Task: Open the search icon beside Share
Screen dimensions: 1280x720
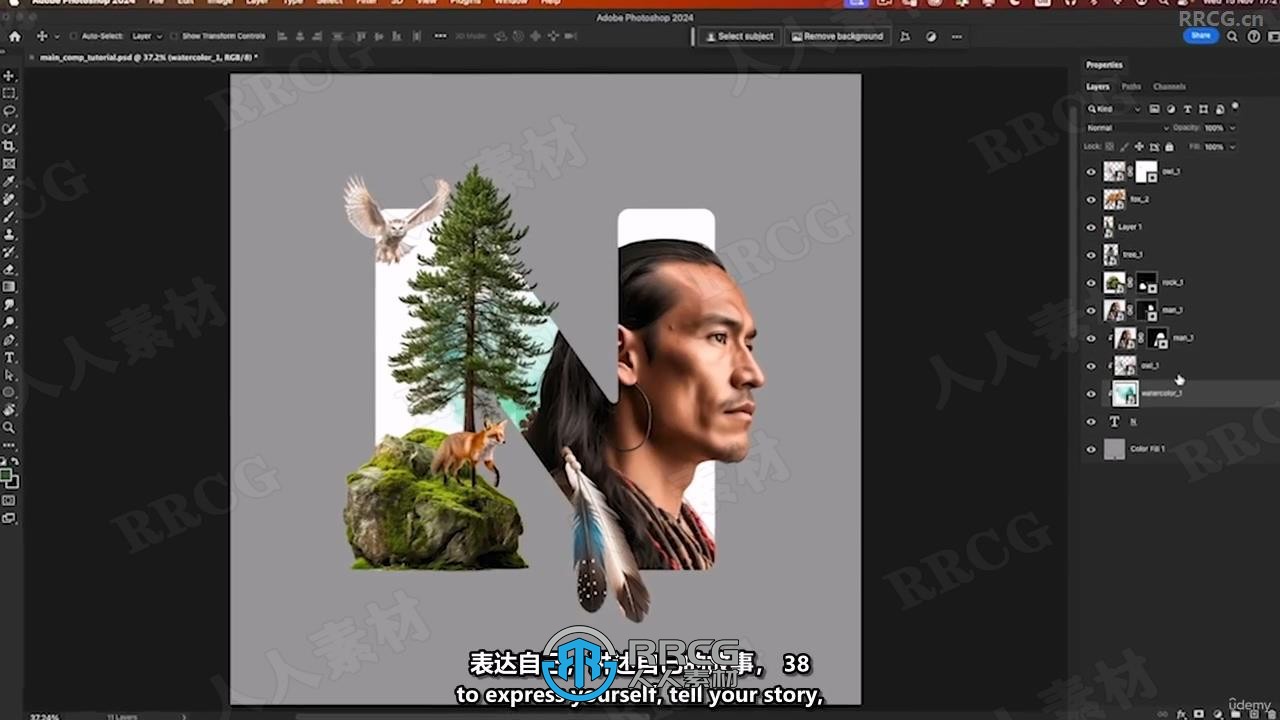Action: coord(1231,36)
